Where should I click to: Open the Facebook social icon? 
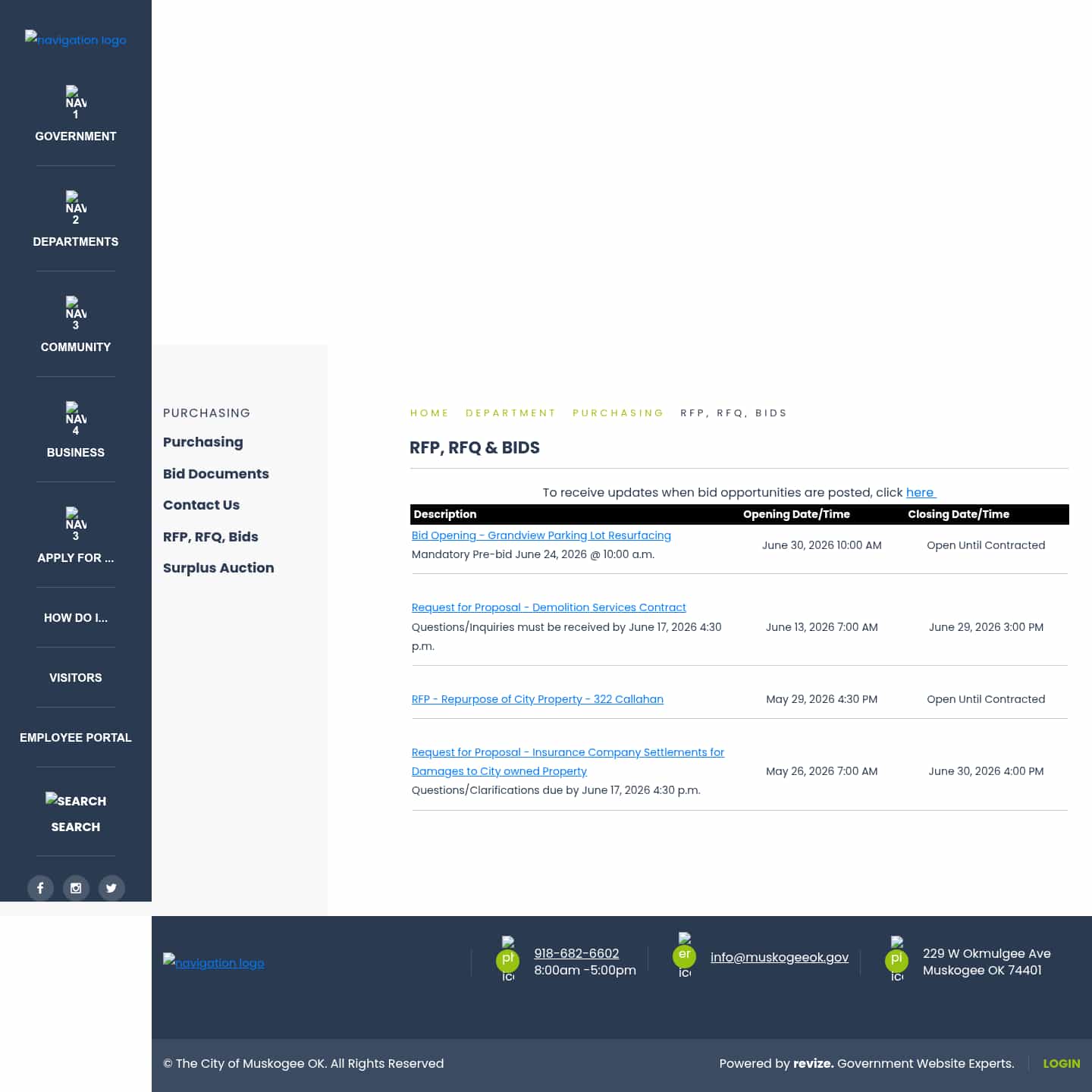pos(40,888)
